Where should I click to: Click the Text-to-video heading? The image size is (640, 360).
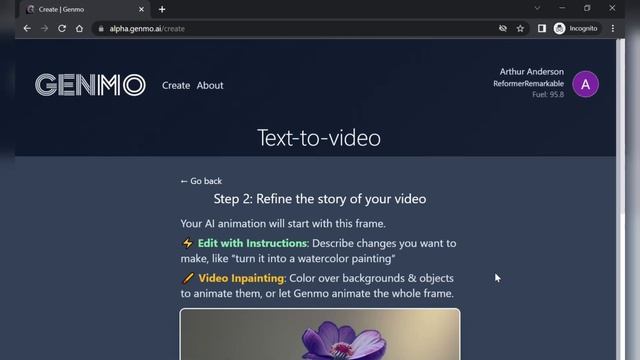click(319, 138)
